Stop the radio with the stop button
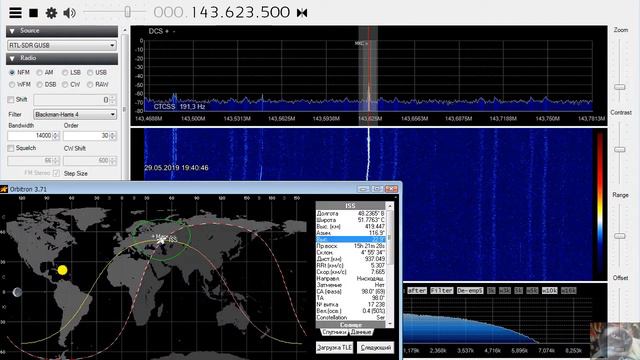 pyautogui.click(x=33, y=13)
